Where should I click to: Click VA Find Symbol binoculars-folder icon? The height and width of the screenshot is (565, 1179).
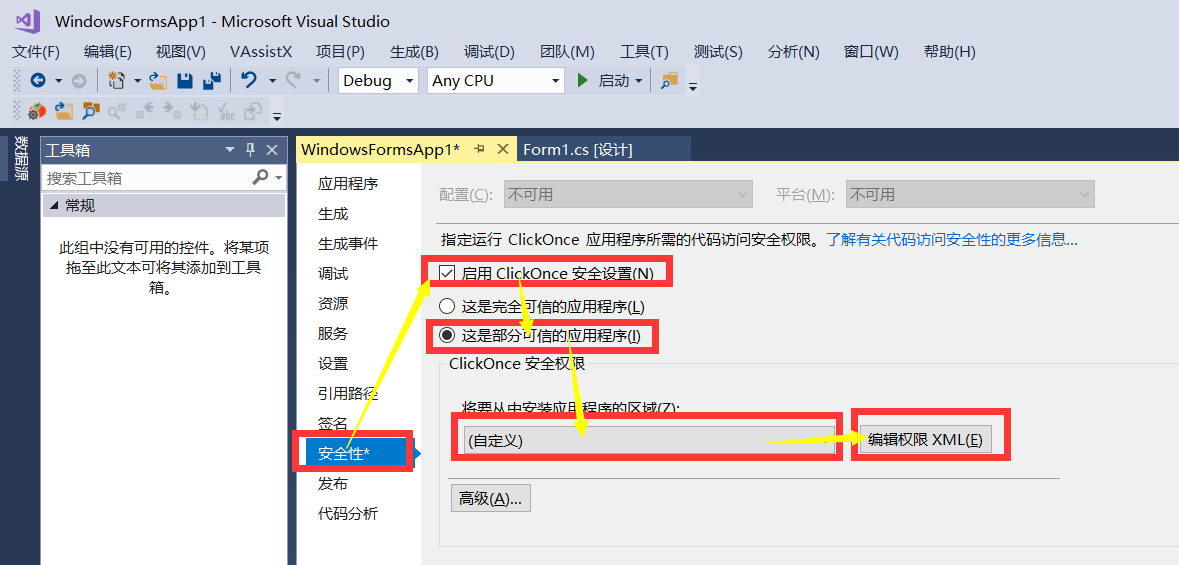pyautogui.click(x=91, y=112)
